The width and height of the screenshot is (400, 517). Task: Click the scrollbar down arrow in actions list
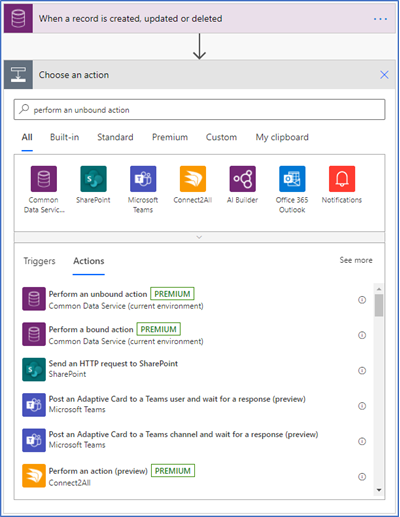[379, 490]
